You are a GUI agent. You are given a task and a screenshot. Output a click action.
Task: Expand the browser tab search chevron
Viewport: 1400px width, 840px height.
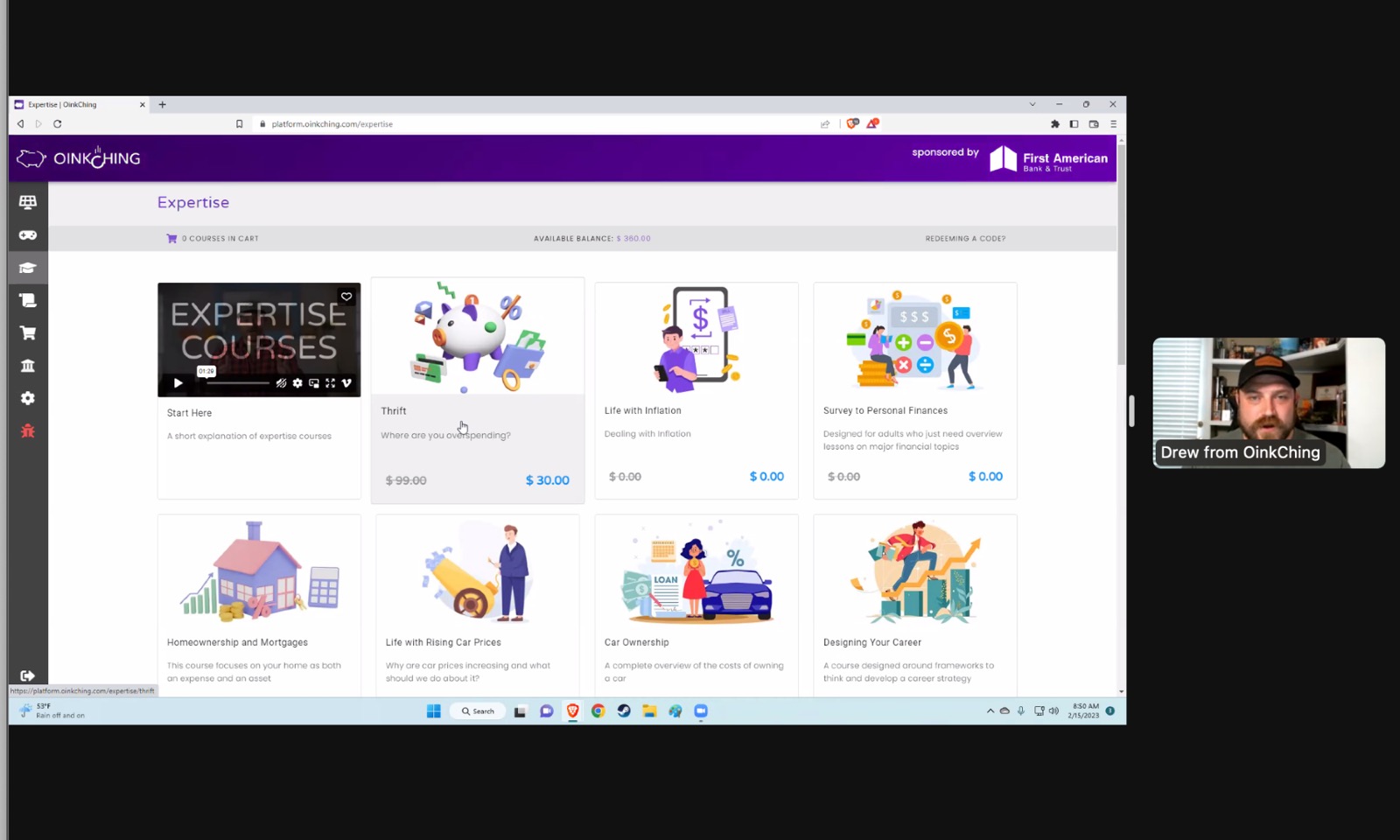coord(1032,104)
